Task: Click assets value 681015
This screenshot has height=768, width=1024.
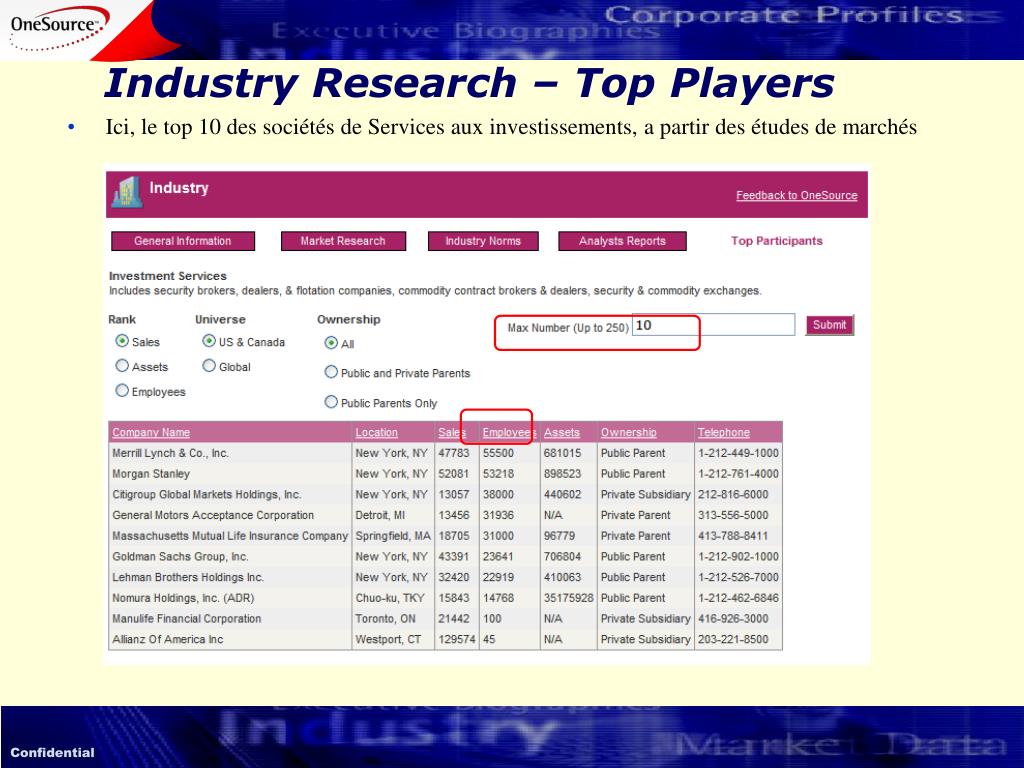Action: (x=562, y=453)
